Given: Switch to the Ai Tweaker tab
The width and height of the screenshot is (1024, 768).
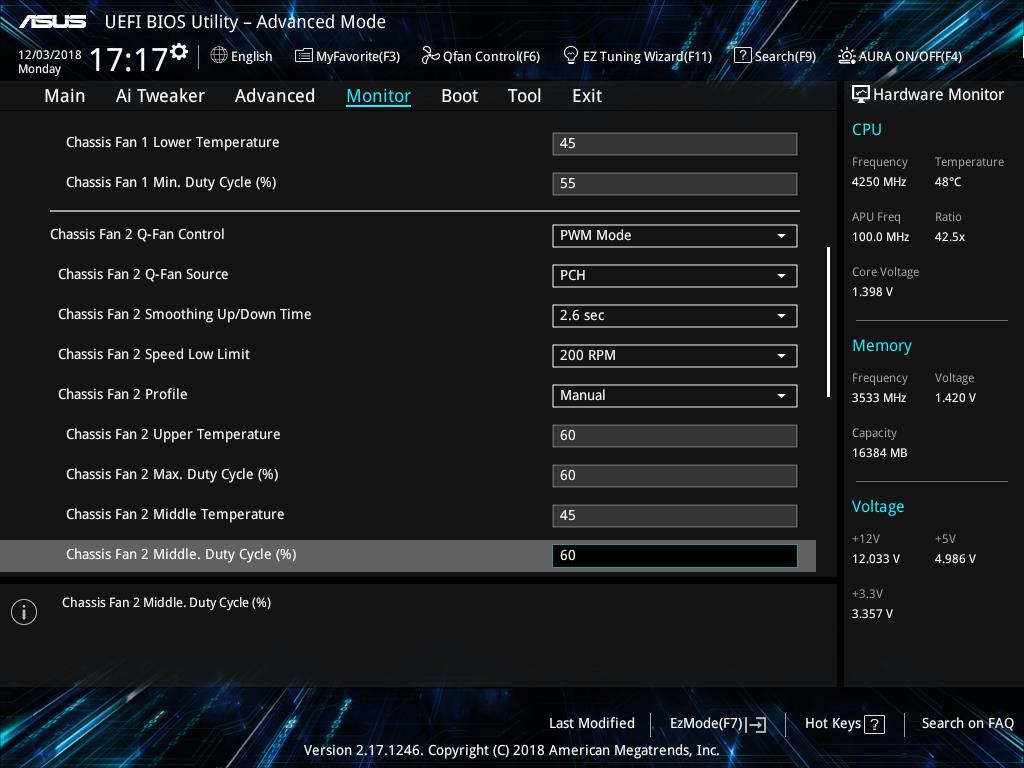Looking at the screenshot, I should (160, 96).
